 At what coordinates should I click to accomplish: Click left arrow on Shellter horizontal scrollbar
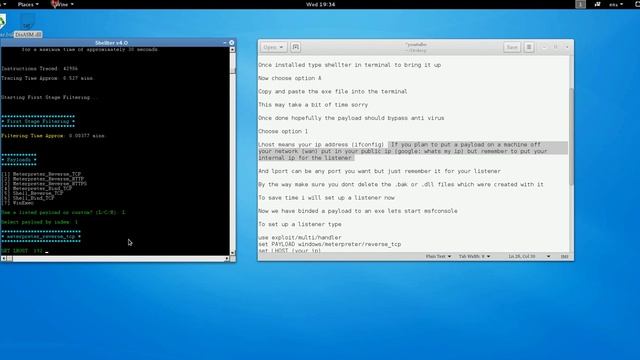click(x=4, y=258)
